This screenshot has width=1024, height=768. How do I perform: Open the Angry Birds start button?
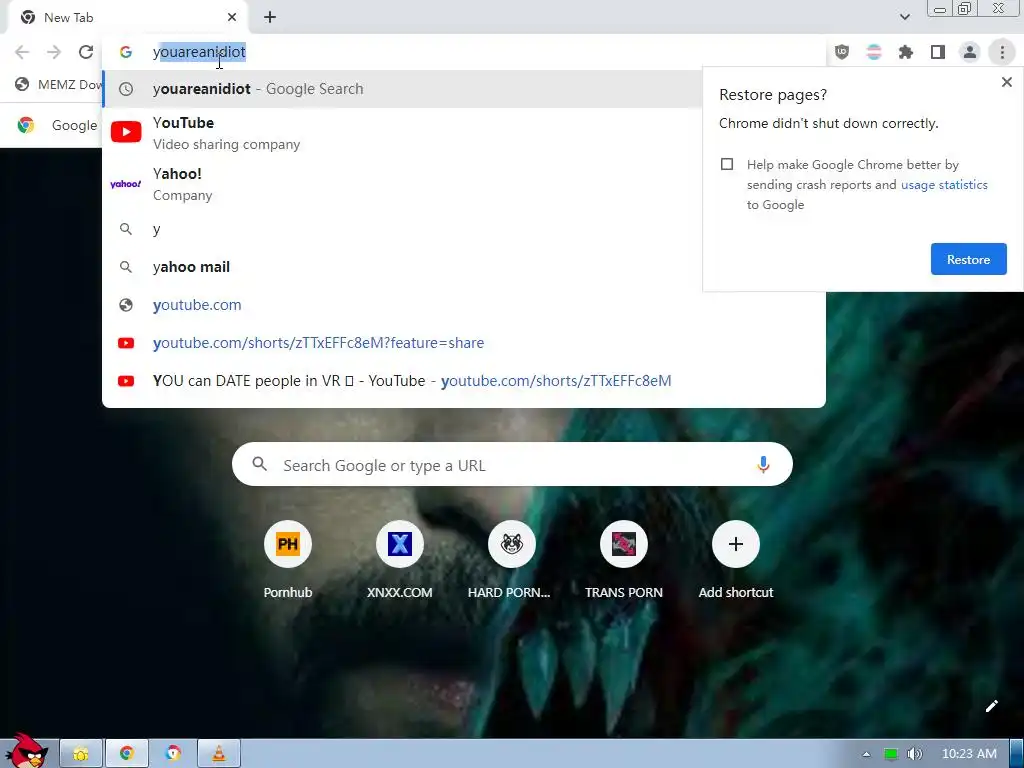26,751
